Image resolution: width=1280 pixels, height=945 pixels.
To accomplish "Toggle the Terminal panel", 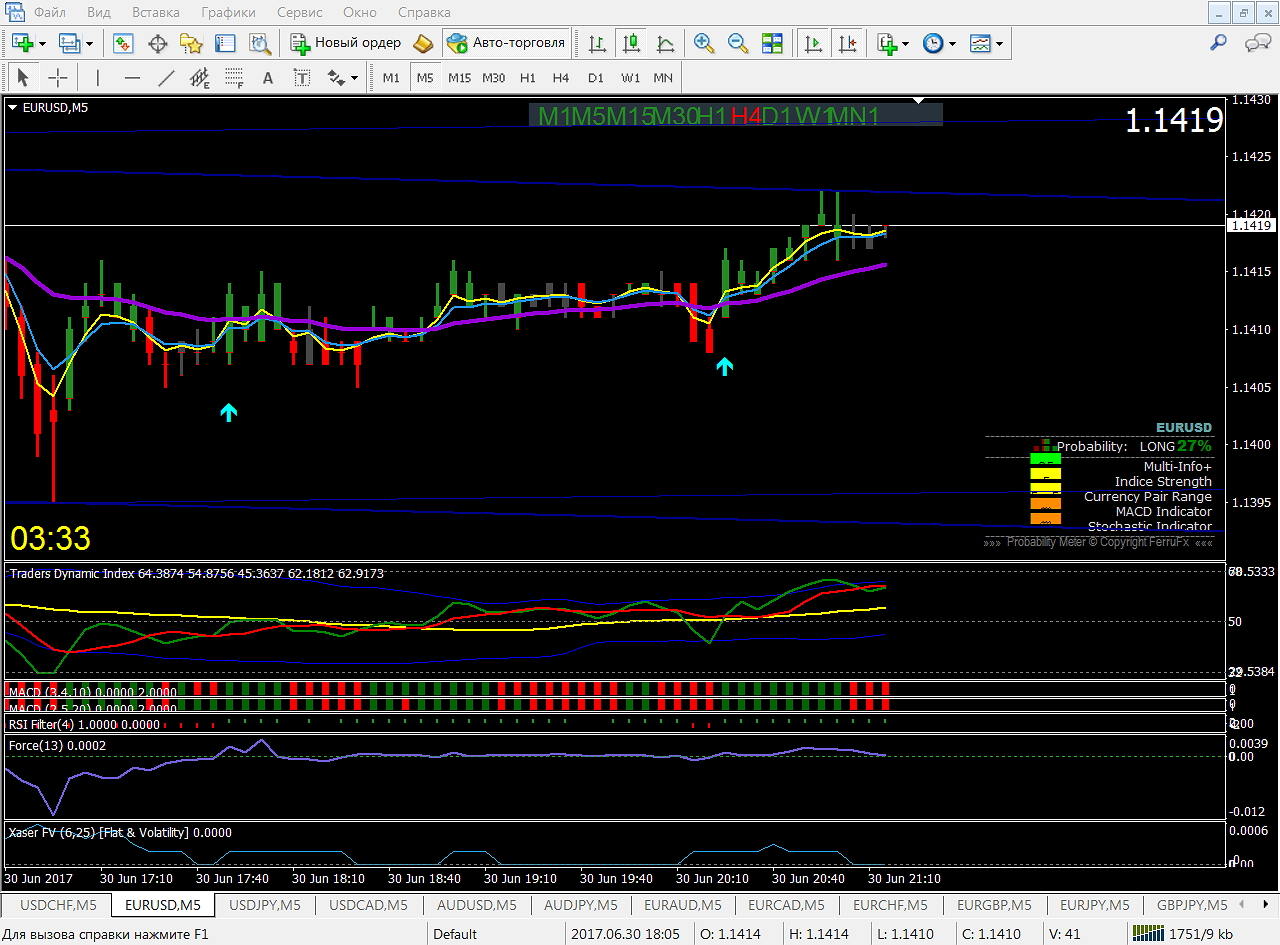I will [x=225, y=43].
